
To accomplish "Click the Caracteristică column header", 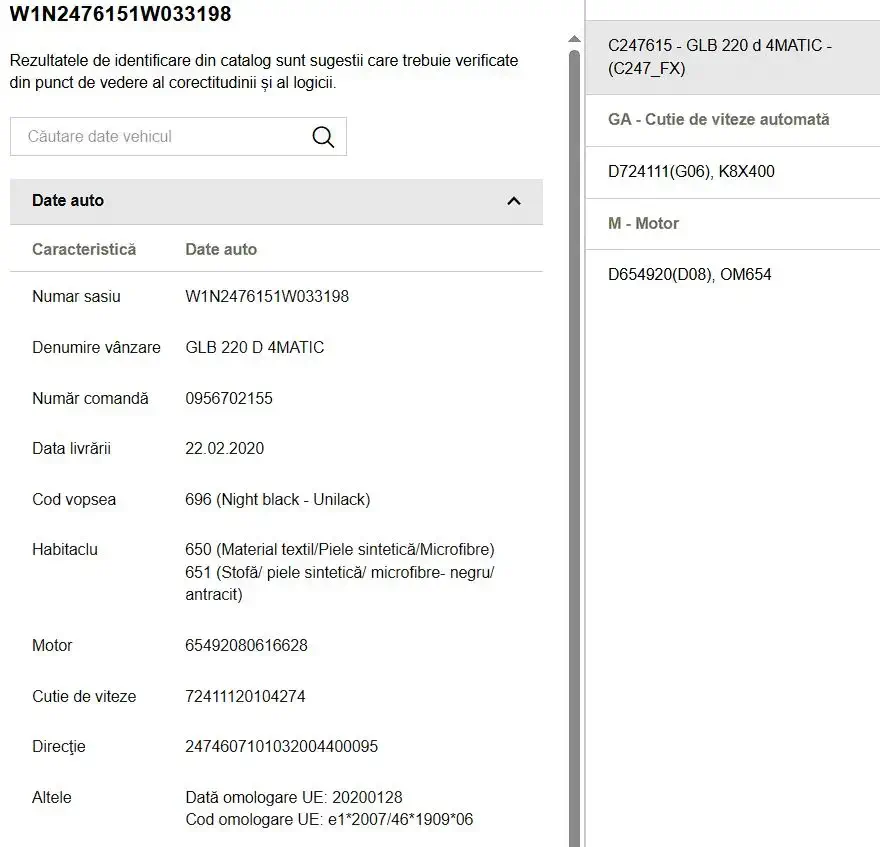I will point(84,249).
